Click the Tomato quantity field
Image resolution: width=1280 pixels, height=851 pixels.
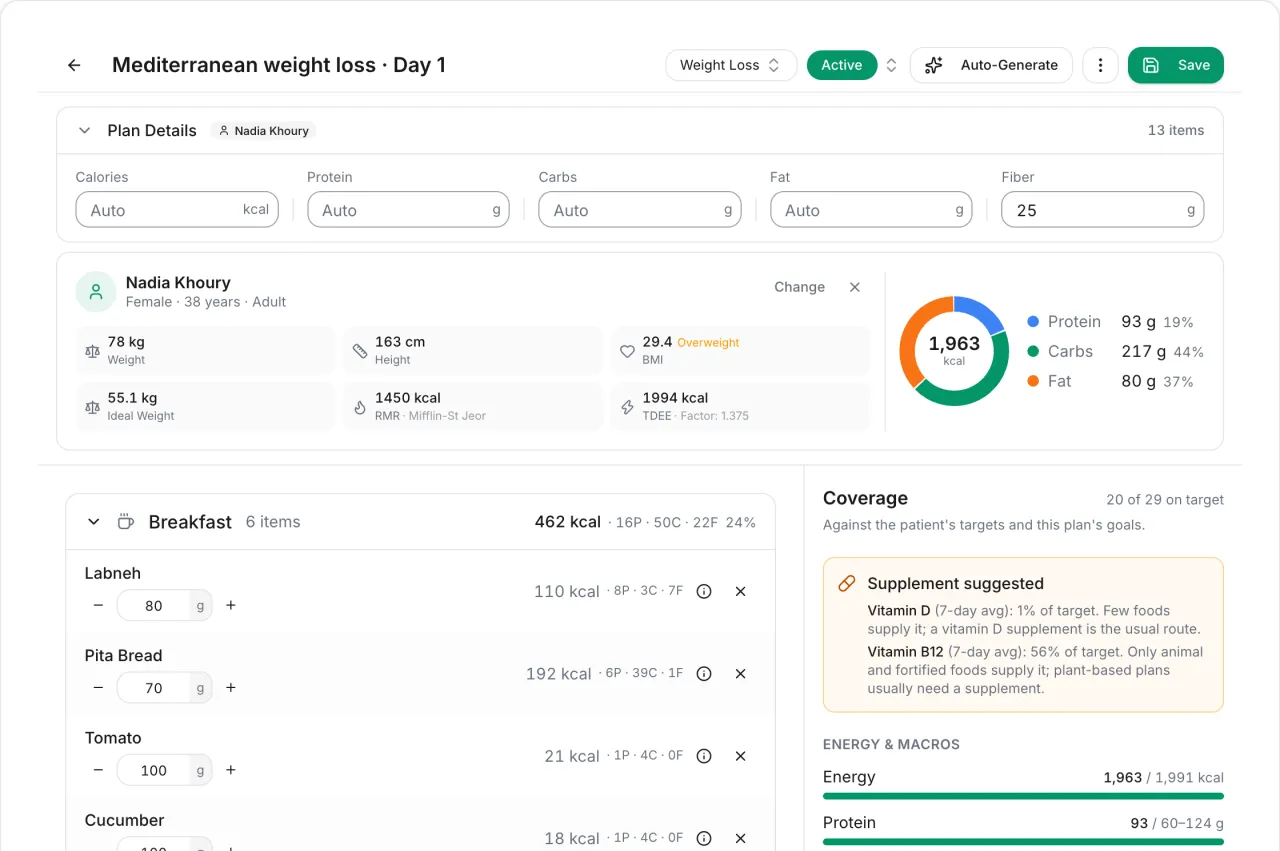pos(165,770)
